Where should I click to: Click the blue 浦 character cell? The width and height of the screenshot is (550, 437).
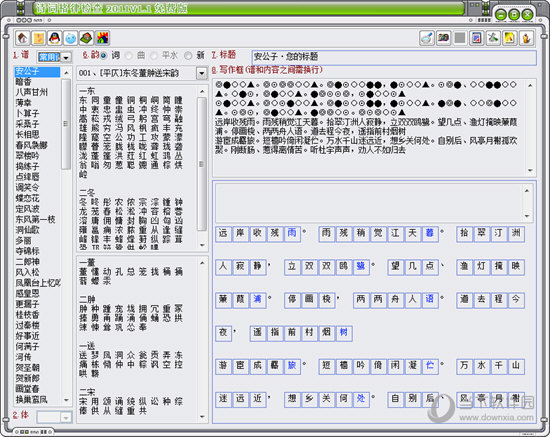coord(257,300)
